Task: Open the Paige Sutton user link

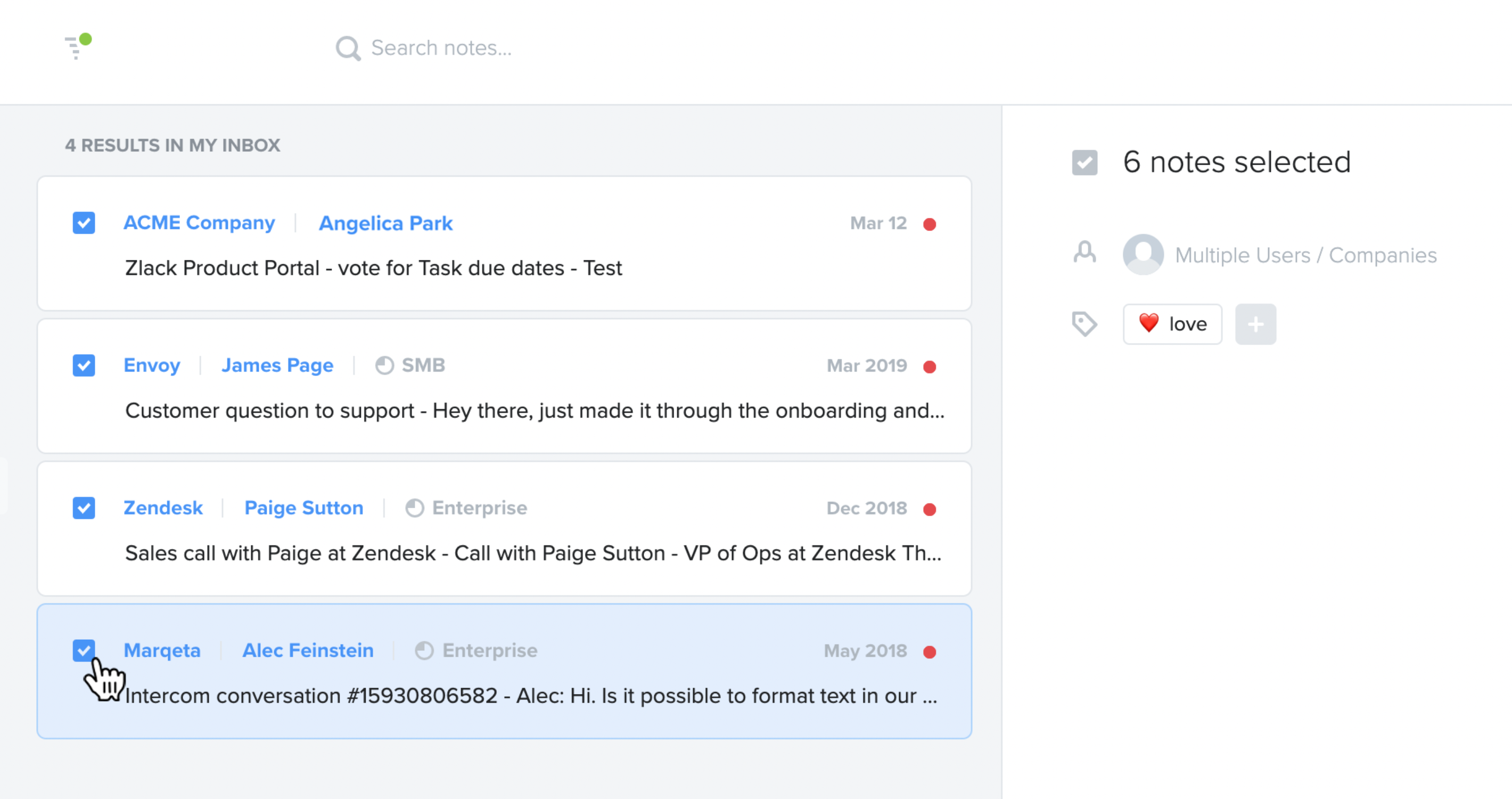Action: pos(304,508)
